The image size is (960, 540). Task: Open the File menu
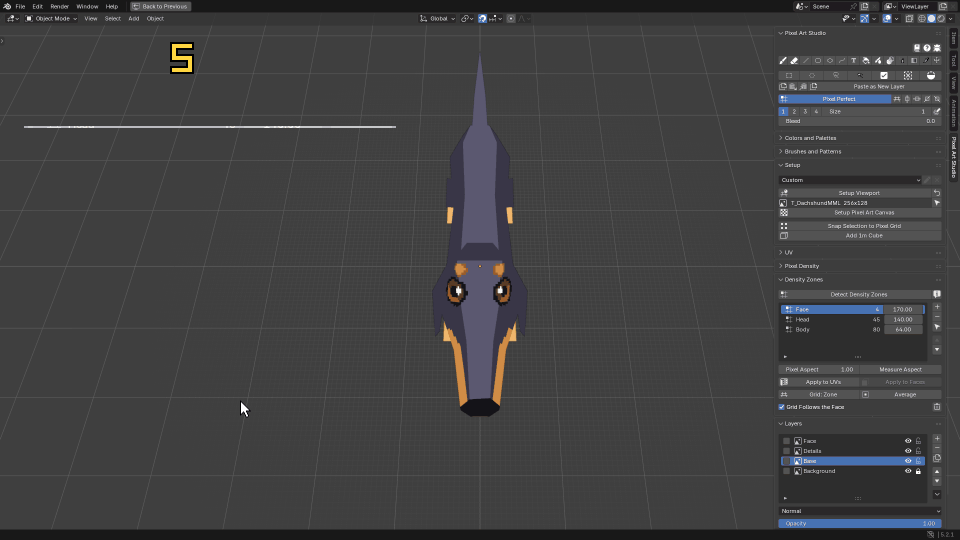click(x=20, y=6)
